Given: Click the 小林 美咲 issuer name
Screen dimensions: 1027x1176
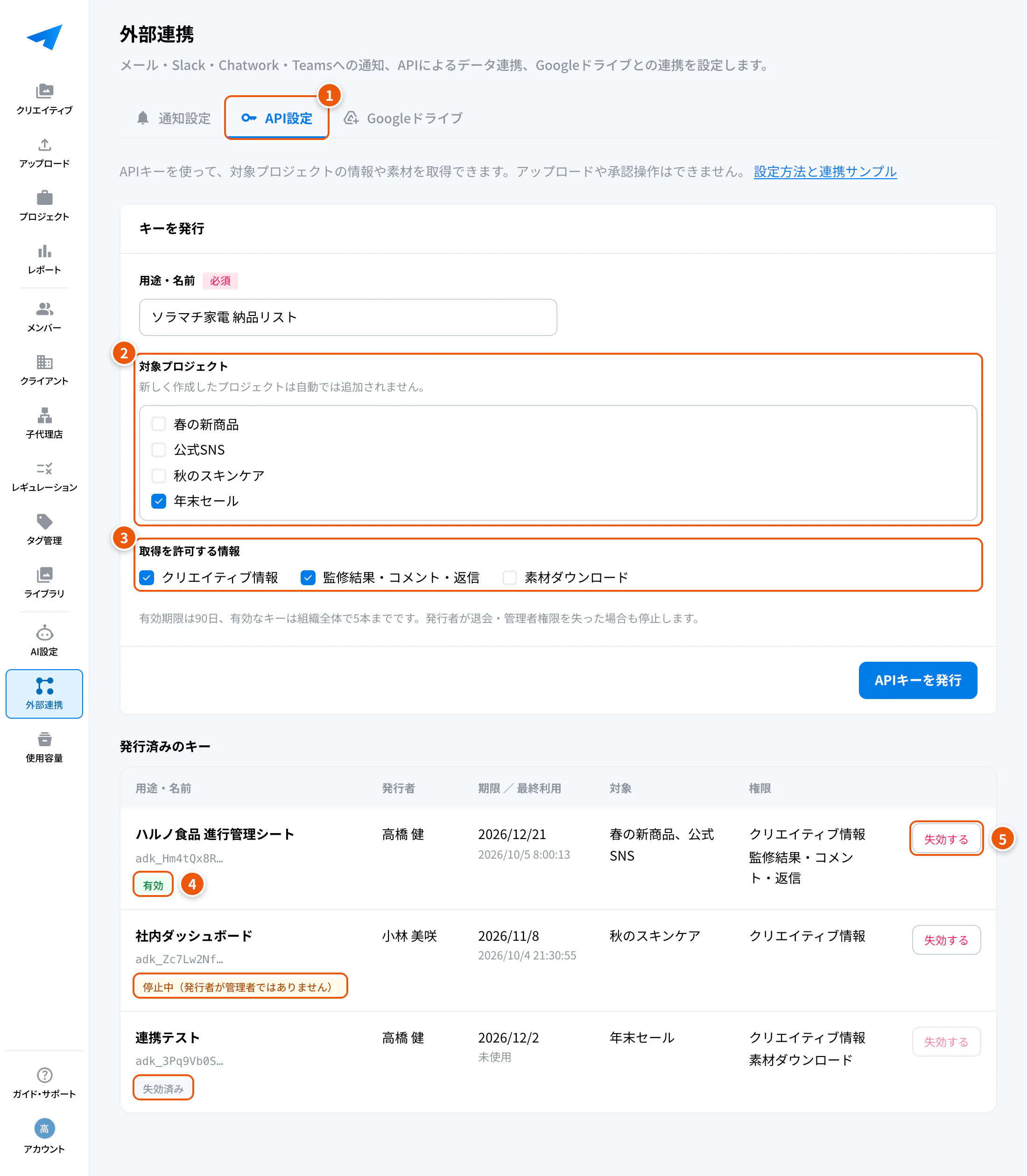Looking at the screenshot, I should [x=409, y=935].
